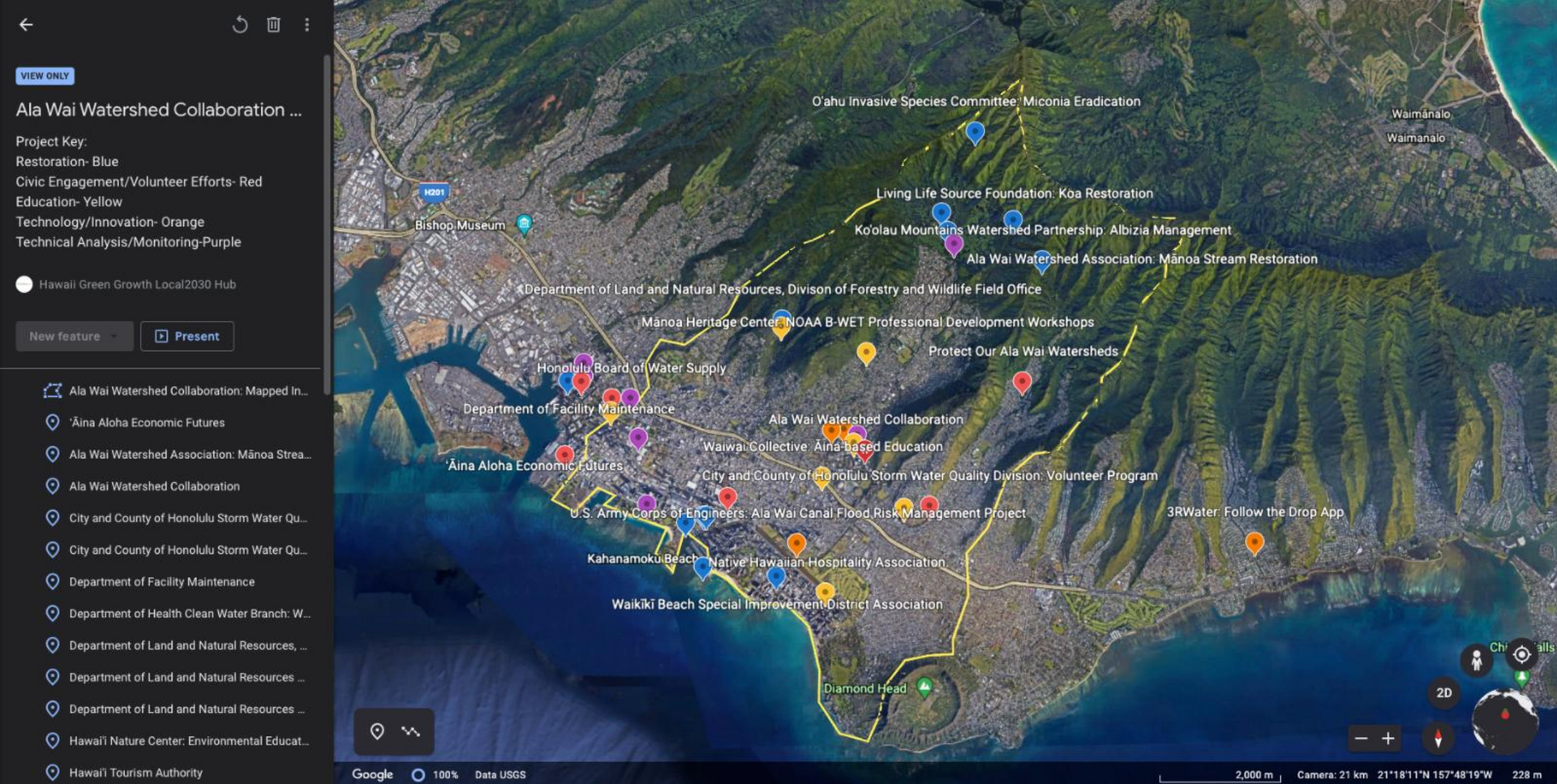The width and height of the screenshot is (1557, 784).
Task: Add a placemark with the map pin tool
Action: [x=377, y=732]
